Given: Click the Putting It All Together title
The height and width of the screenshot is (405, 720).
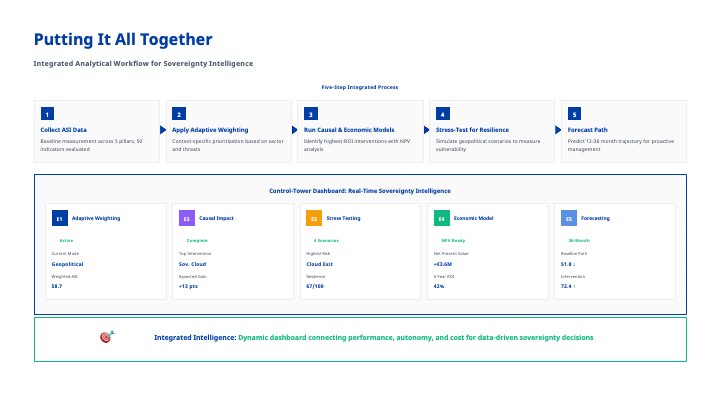Looking at the screenshot, I should pos(123,39).
